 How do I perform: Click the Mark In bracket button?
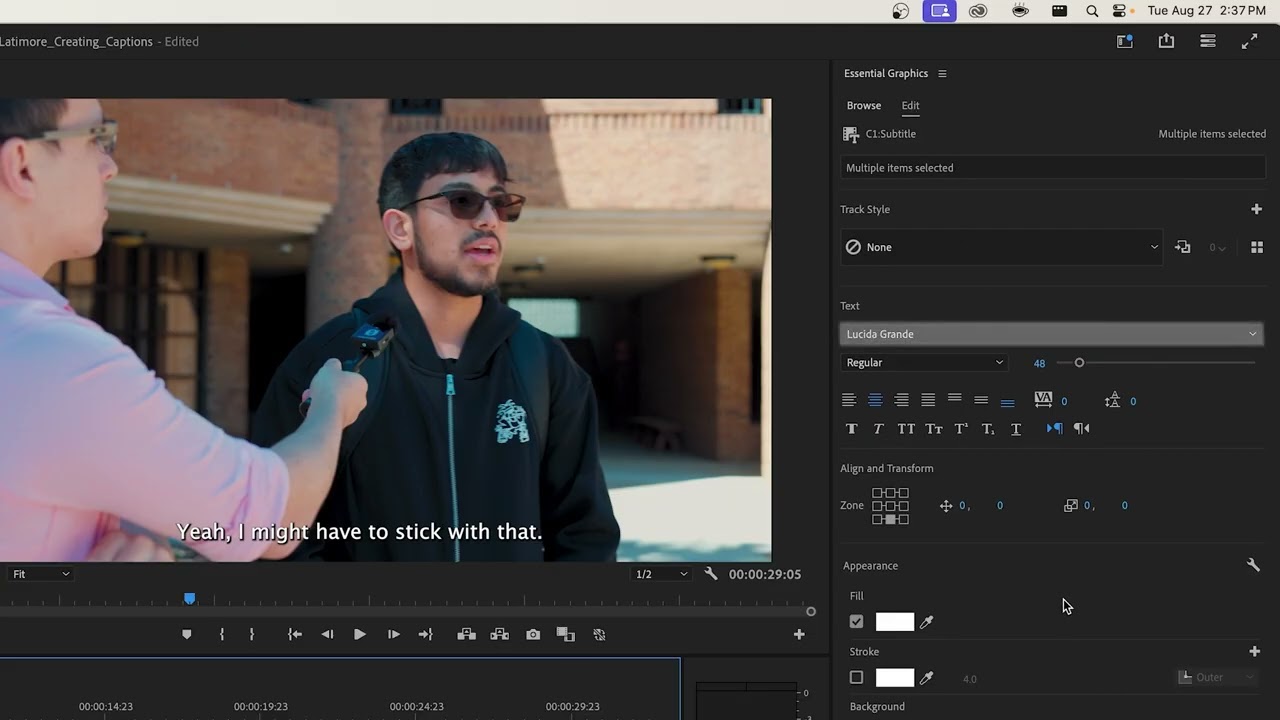click(x=222, y=634)
